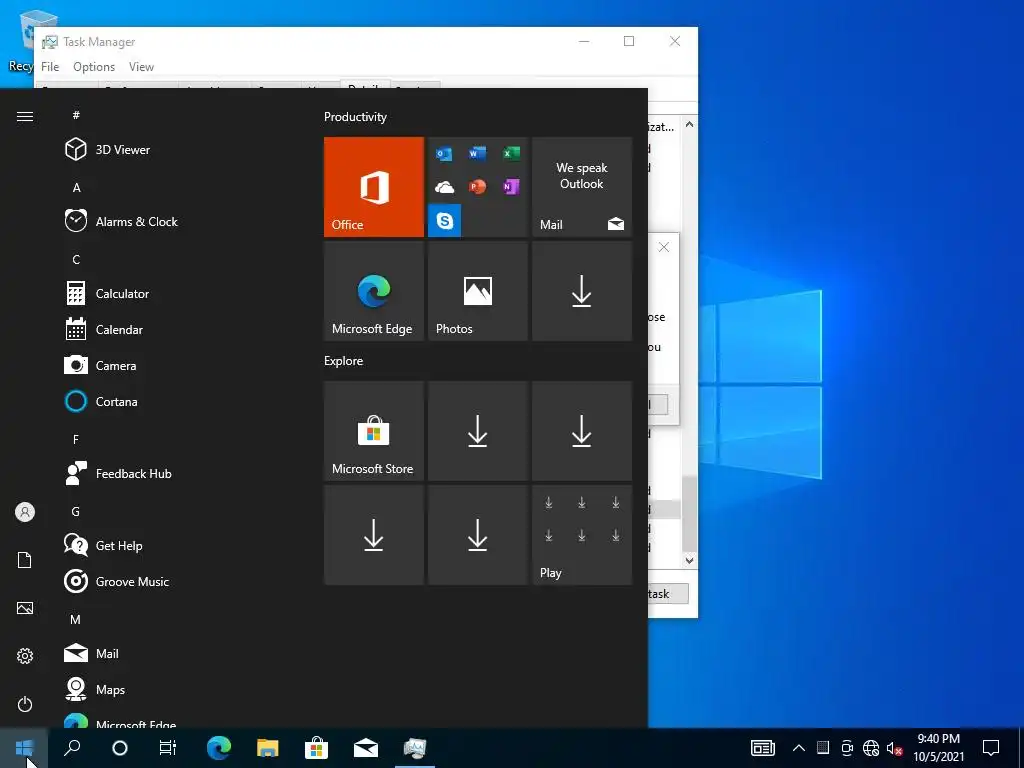Click the Explore group heading
The height and width of the screenshot is (768, 1024).
pos(344,360)
